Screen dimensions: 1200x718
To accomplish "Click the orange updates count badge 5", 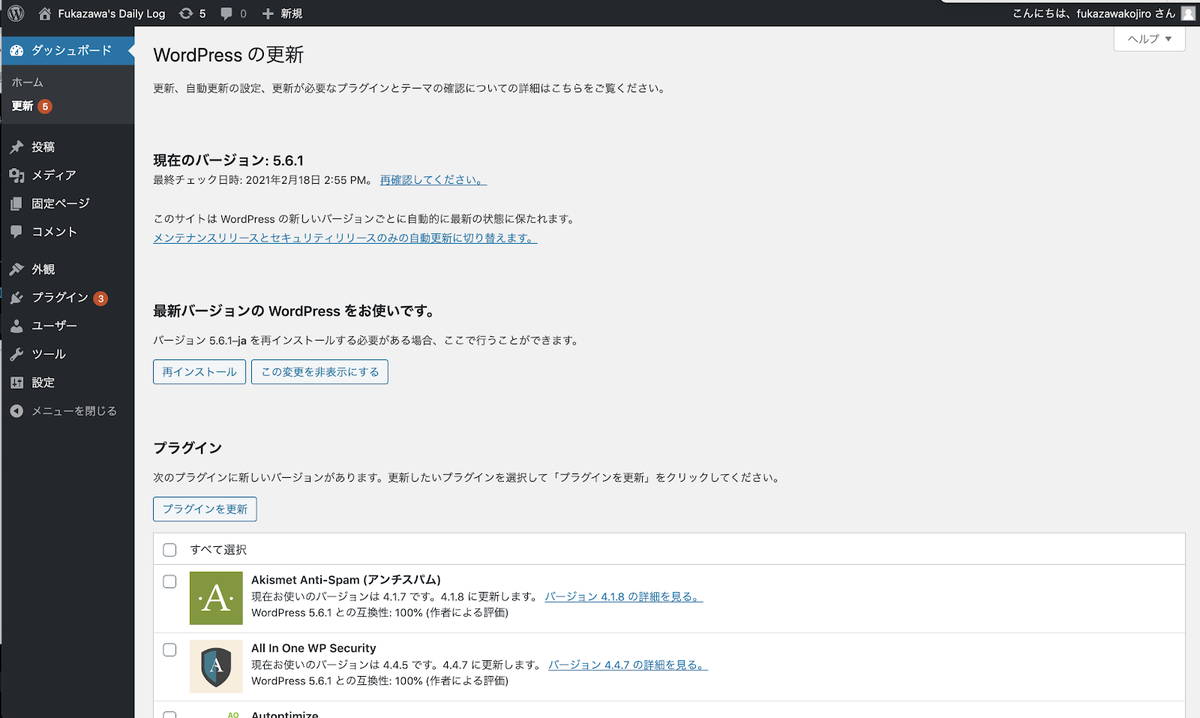I will 45,106.
